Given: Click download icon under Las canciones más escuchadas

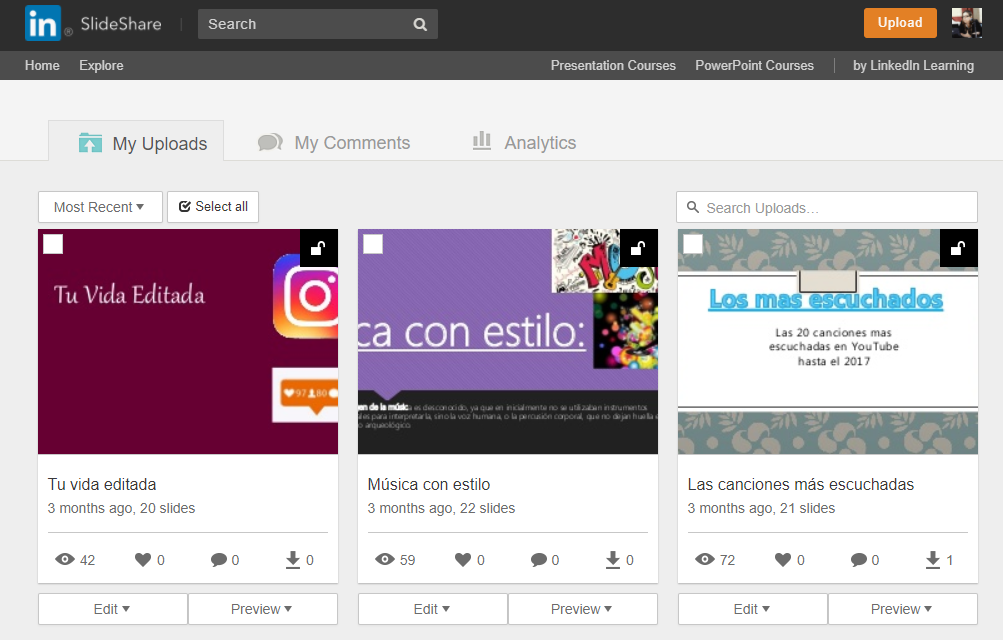Looking at the screenshot, I should pos(933,560).
